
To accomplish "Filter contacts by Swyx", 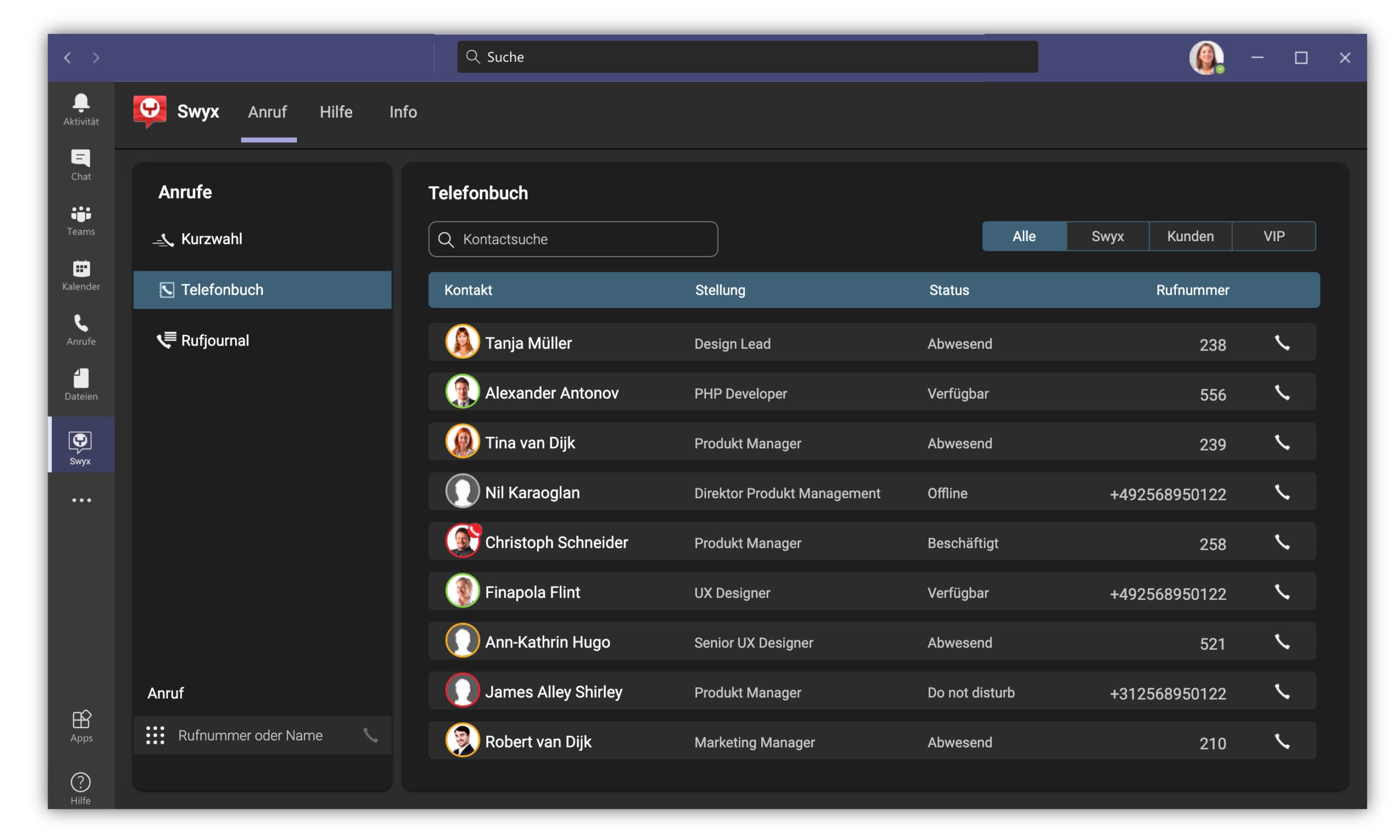I will (1107, 237).
